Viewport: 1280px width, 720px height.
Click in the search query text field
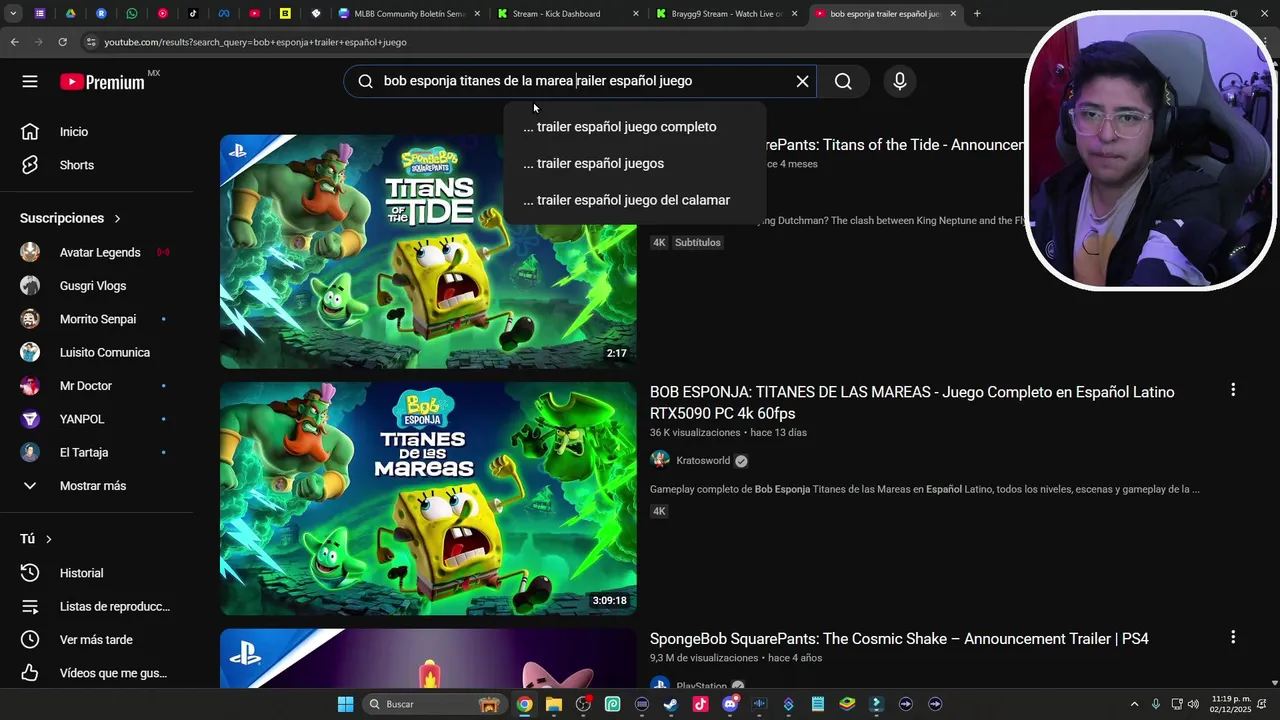[580, 81]
